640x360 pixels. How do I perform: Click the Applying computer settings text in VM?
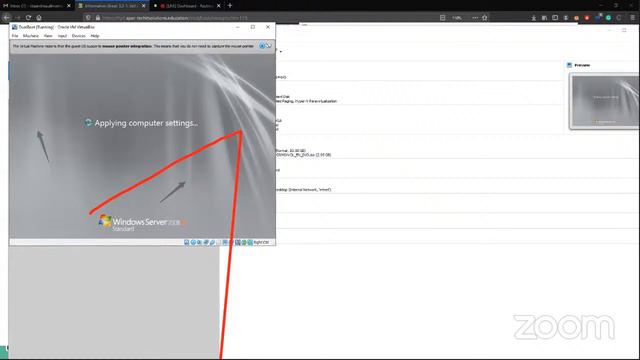[x=146, y=123]
